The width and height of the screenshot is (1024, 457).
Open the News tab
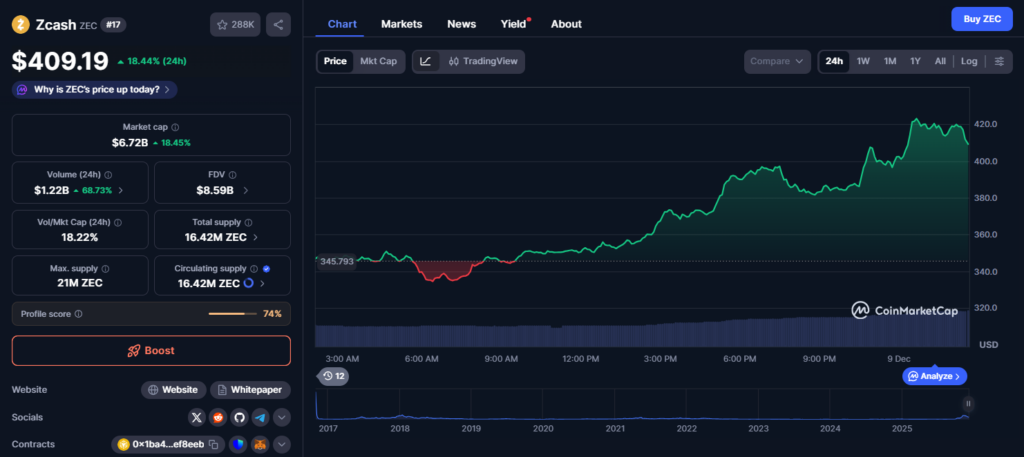(x=461, y=24)
